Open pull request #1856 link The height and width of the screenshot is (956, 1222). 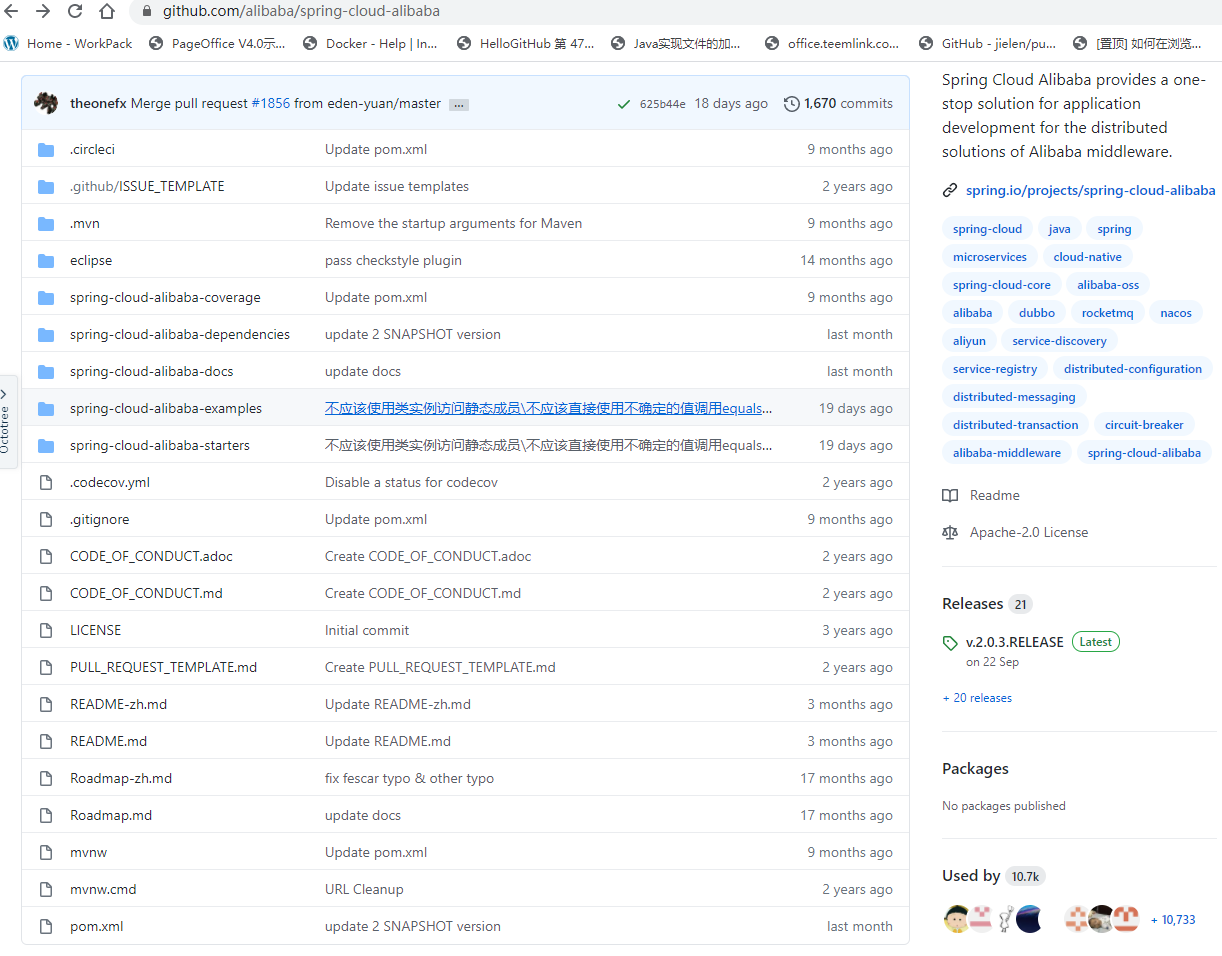click(270, 103)
